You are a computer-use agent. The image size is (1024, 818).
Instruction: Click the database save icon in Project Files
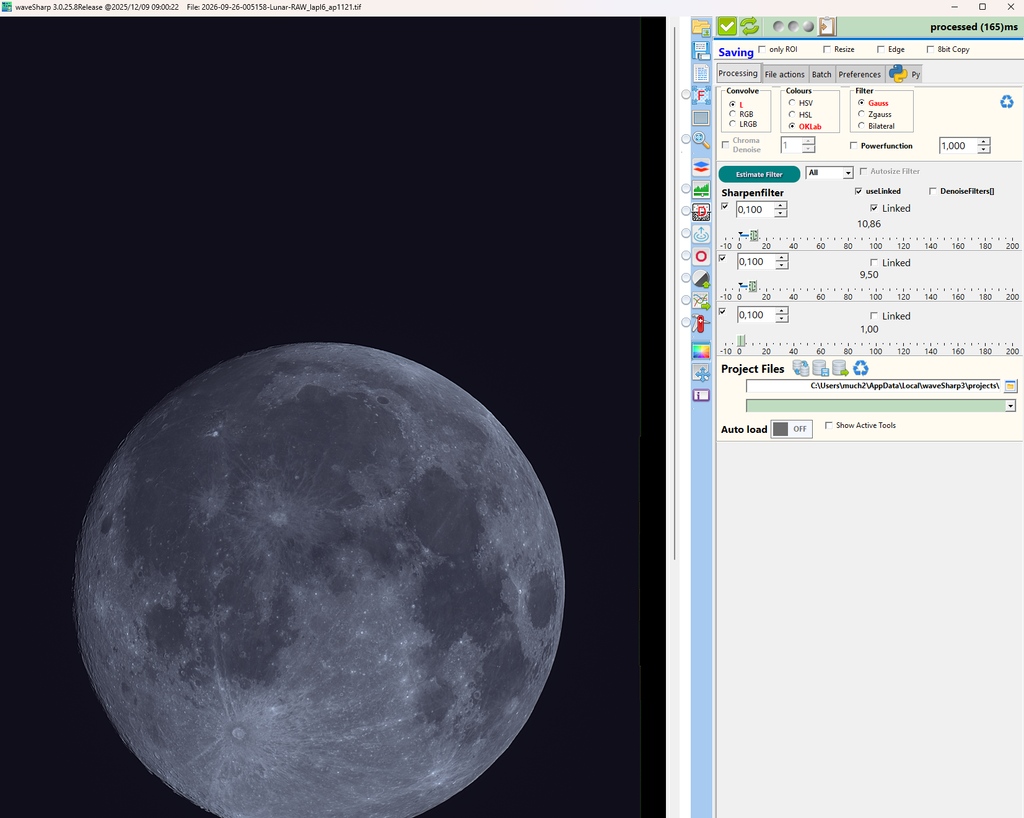click(x=820, y=368)
